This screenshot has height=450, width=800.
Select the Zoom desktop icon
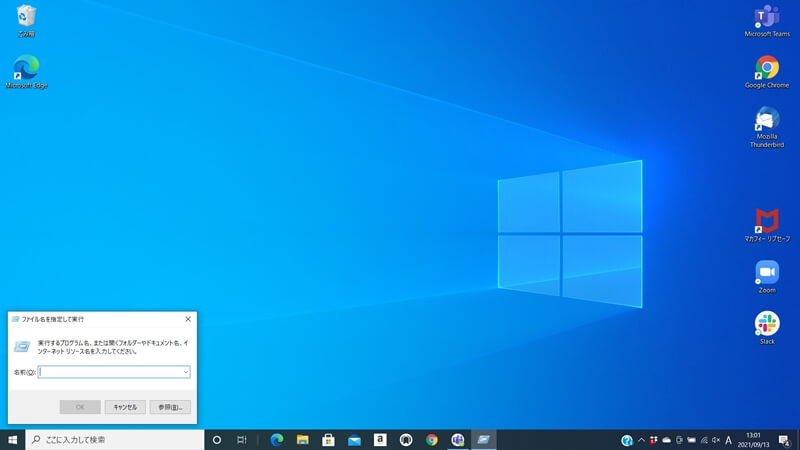[767, 277]
